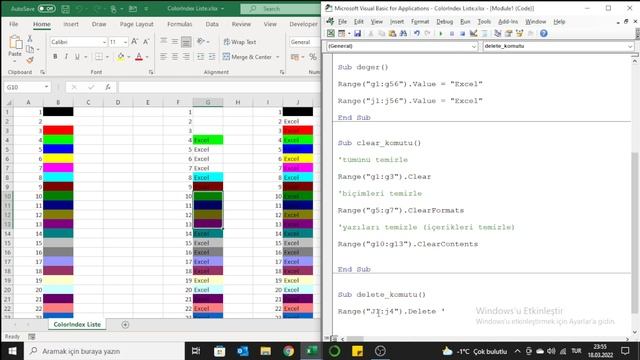Image resolution: width=640 pixels, height=360 pixels.
Task: Click the Find binoculars icon in VBA
Action: point(403,33)
